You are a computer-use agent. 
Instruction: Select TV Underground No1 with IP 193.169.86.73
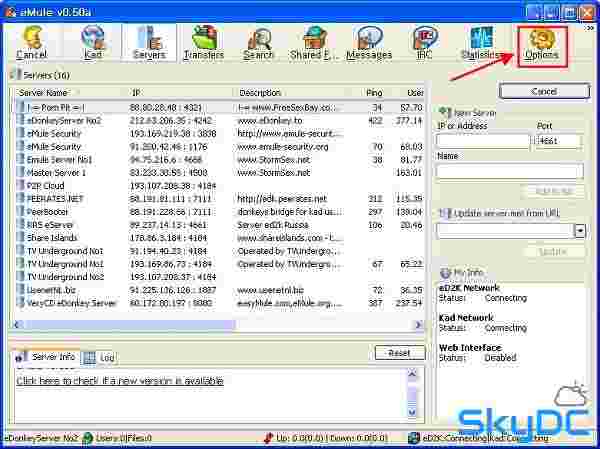point(220,264)
